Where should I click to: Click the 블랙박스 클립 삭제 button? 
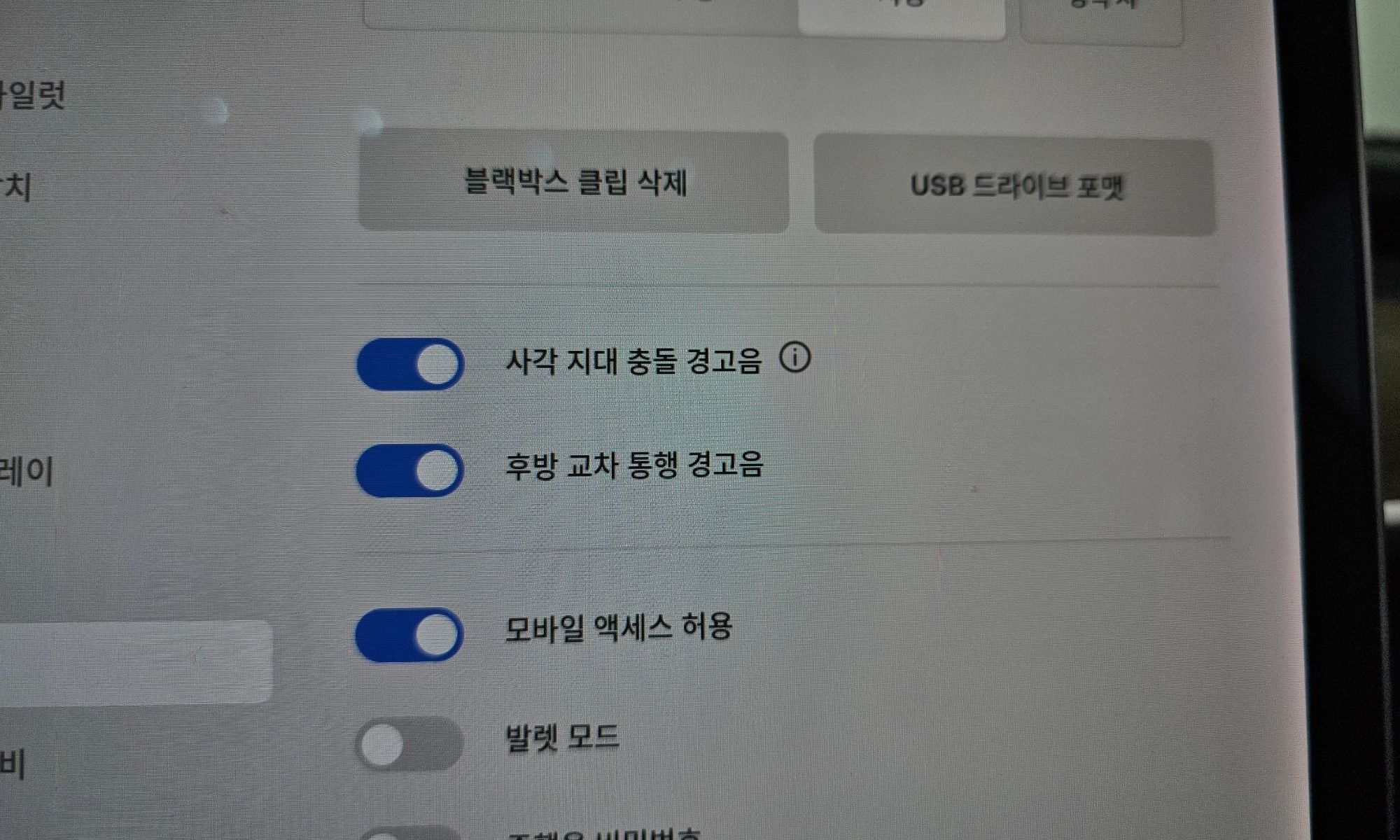tap(573, 182)
